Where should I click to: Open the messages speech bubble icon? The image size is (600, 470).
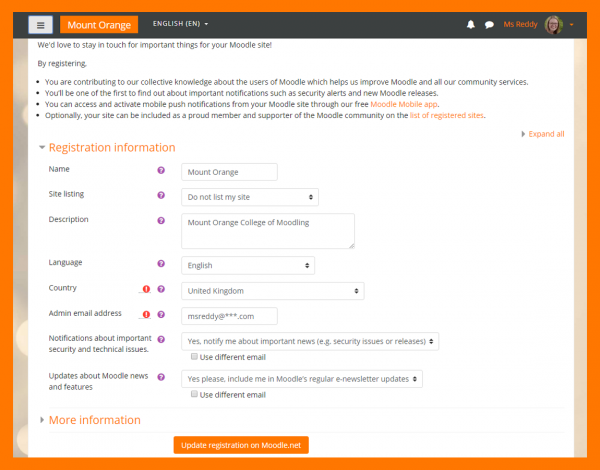[489, 24]
